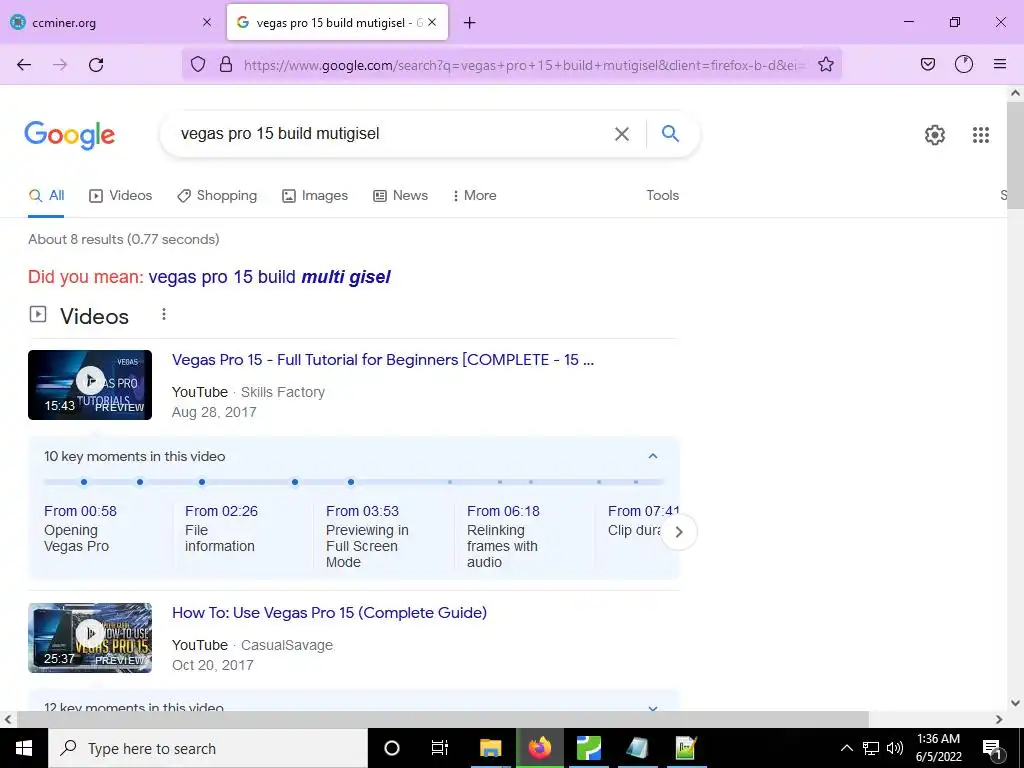Click the horizontal scrollbar thumb
Image resolution: width=1024 pixels, height=768 pixels.
point(442,719)
